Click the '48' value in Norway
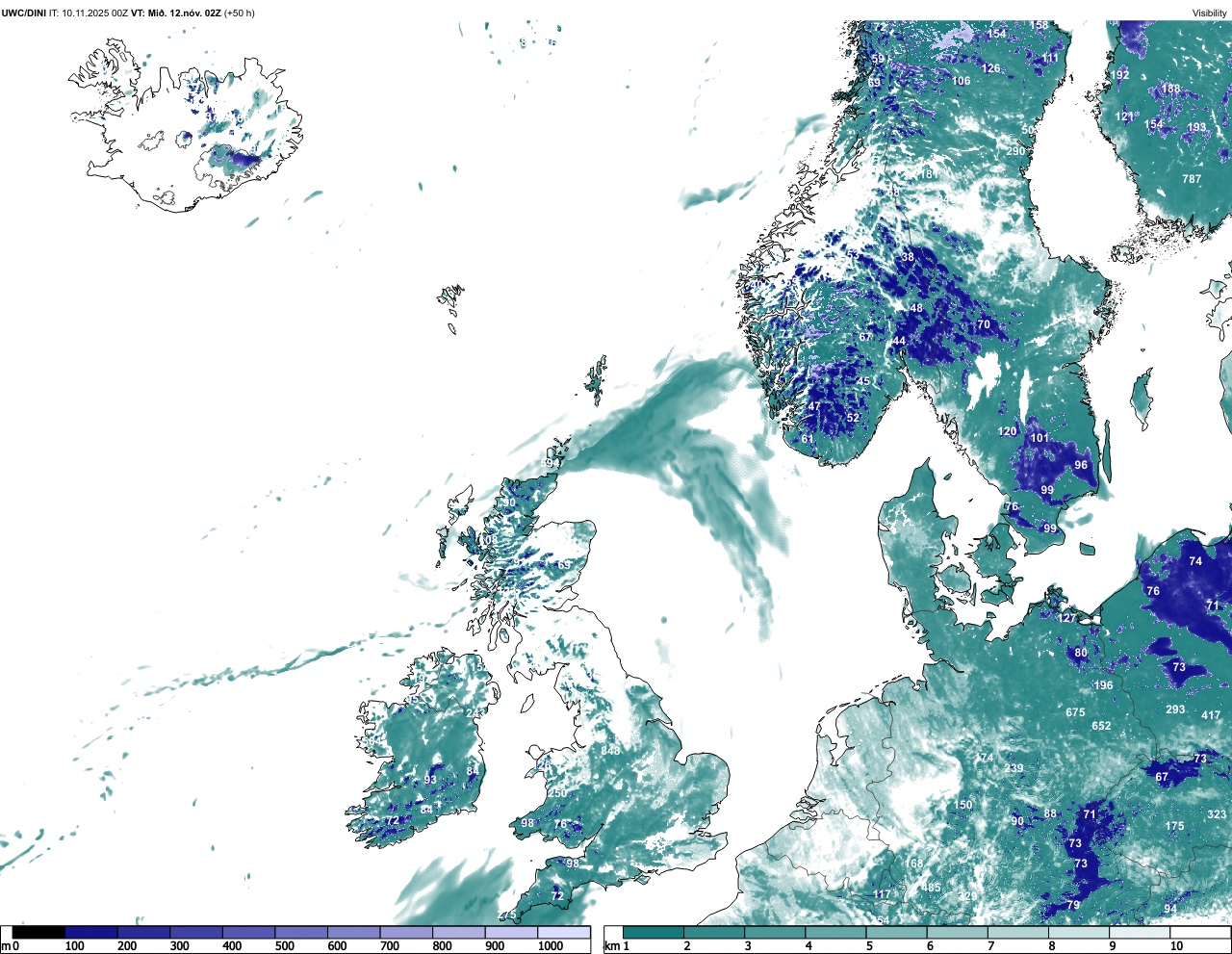Image resolution: width=1232 pixels, height=954 pixels. point(916,309)
